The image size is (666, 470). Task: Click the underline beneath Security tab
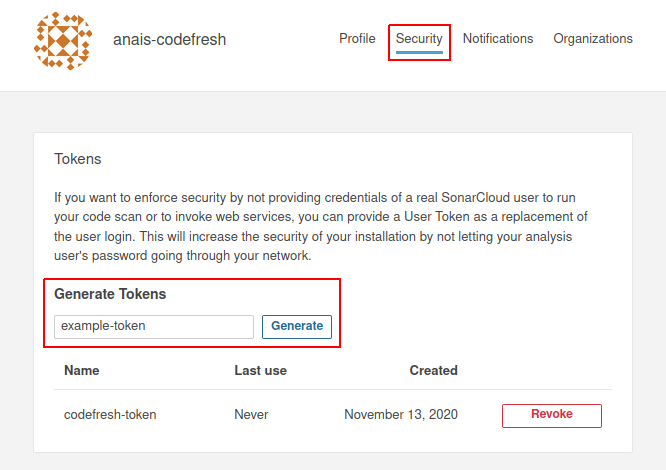click(x=419, y=53)
